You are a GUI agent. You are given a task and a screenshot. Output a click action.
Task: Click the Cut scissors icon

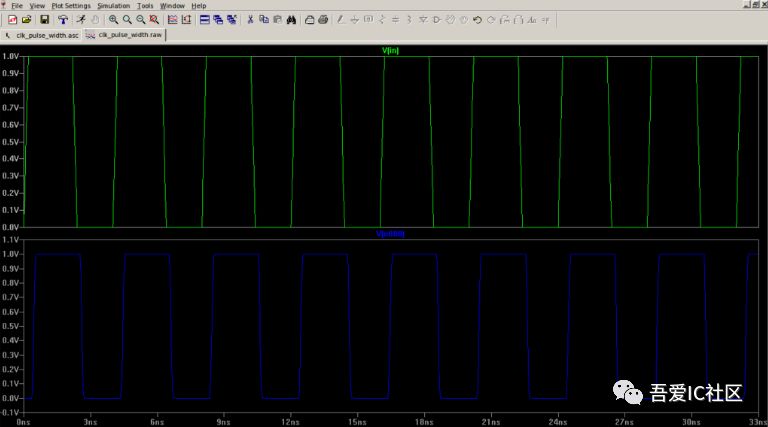coord(250,19)
